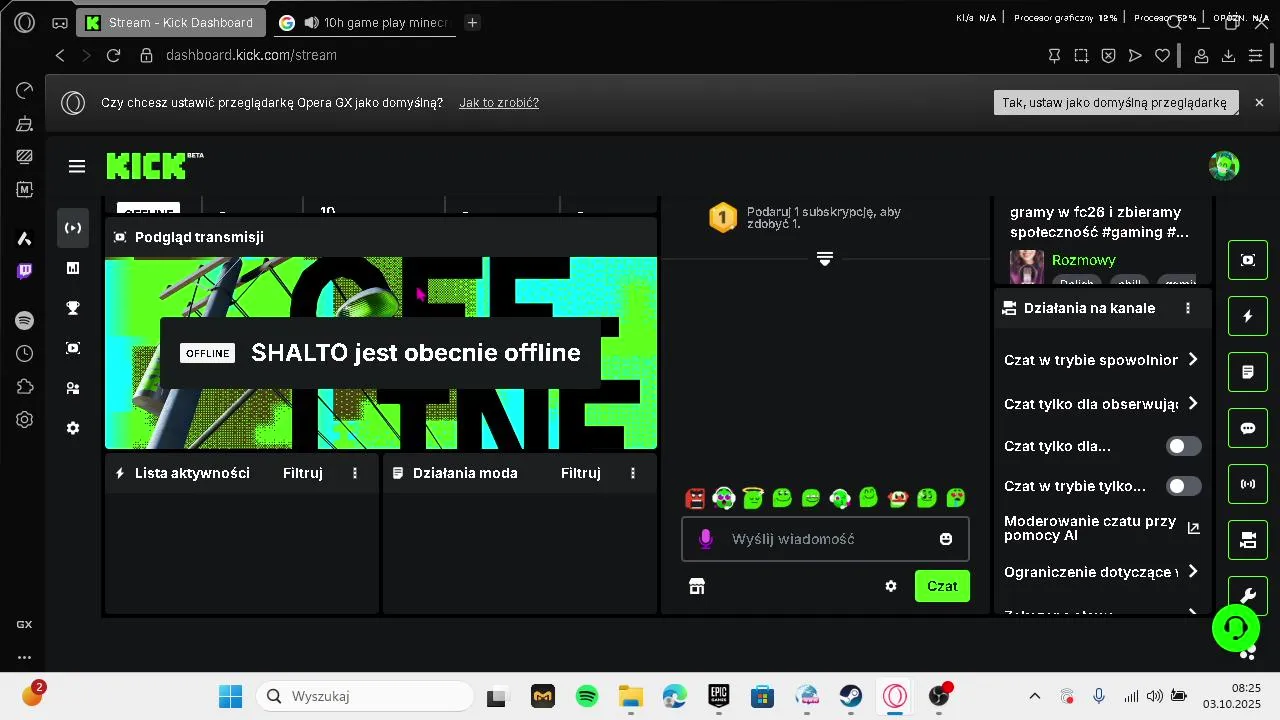Open the Kick sidebar settings gear
Screen dimensions: 1280x720
point(73,428)
